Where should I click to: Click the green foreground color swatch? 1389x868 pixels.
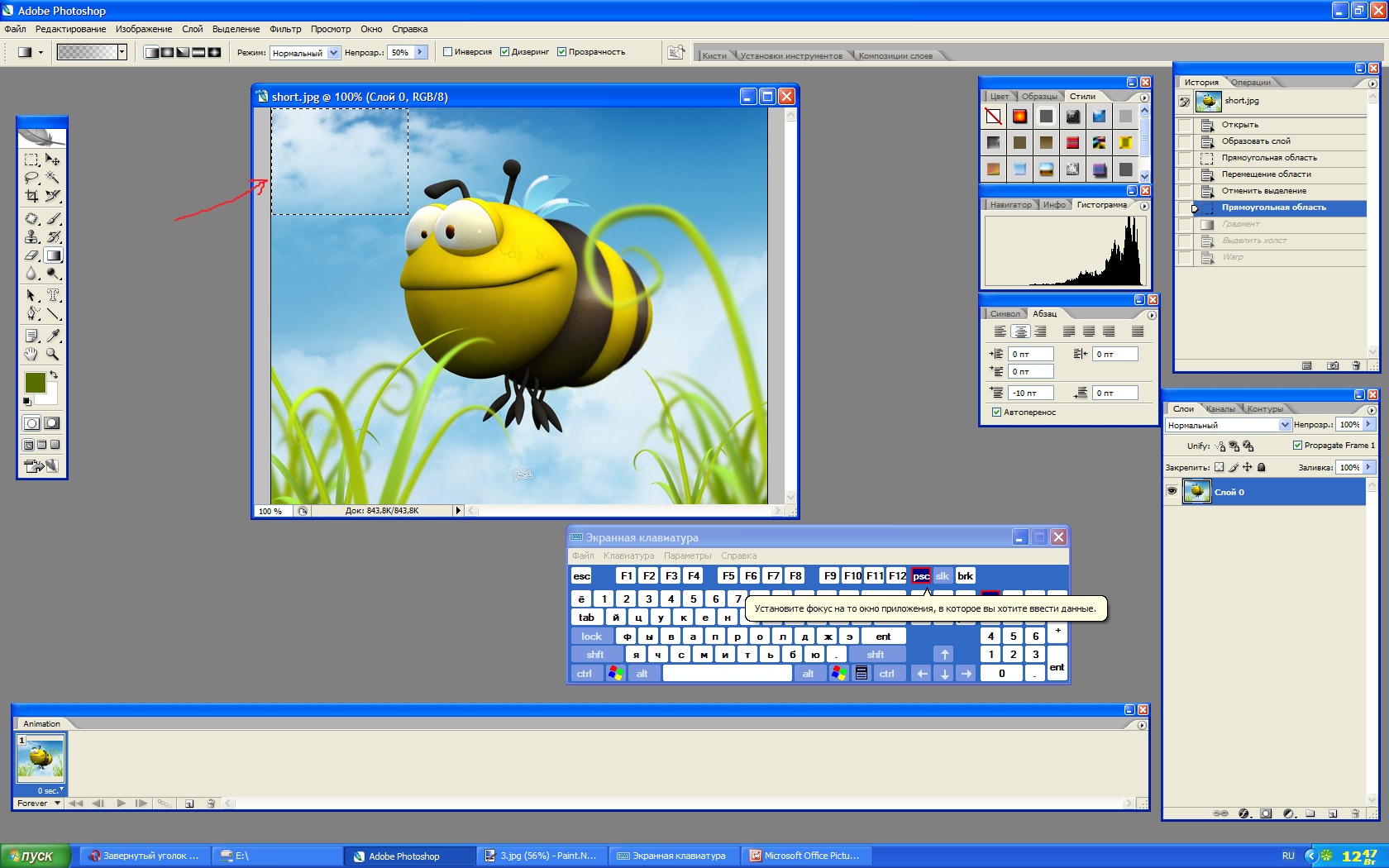coord(35,382)
